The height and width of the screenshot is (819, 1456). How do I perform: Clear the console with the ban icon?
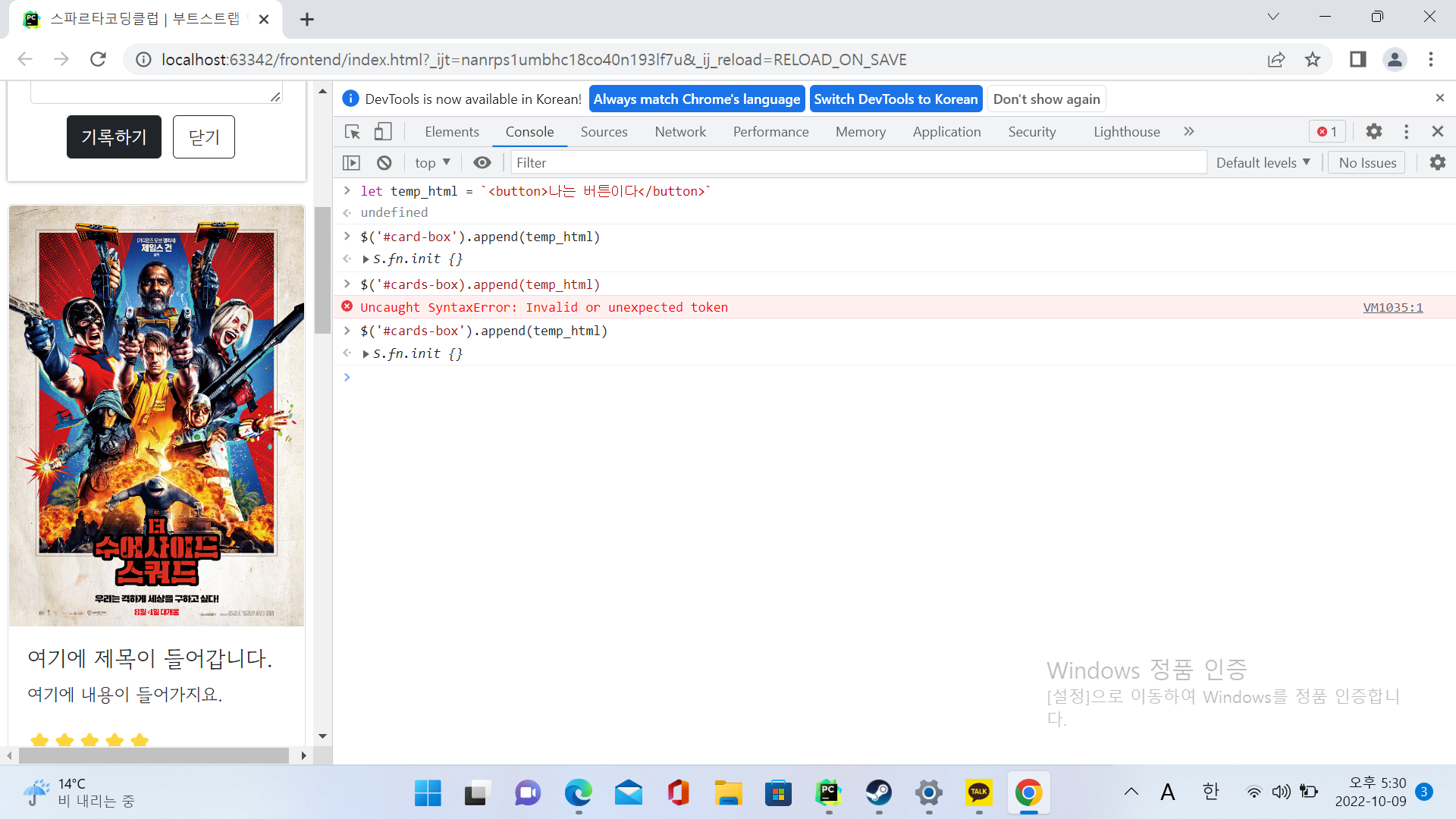click(x=384, y=162)
